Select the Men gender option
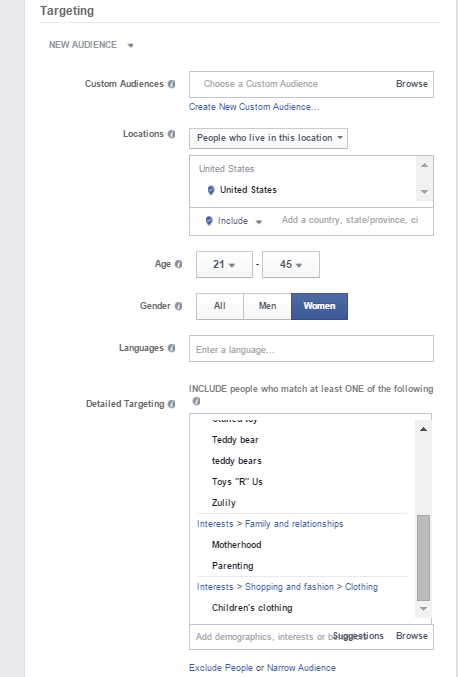 (267, 306)
